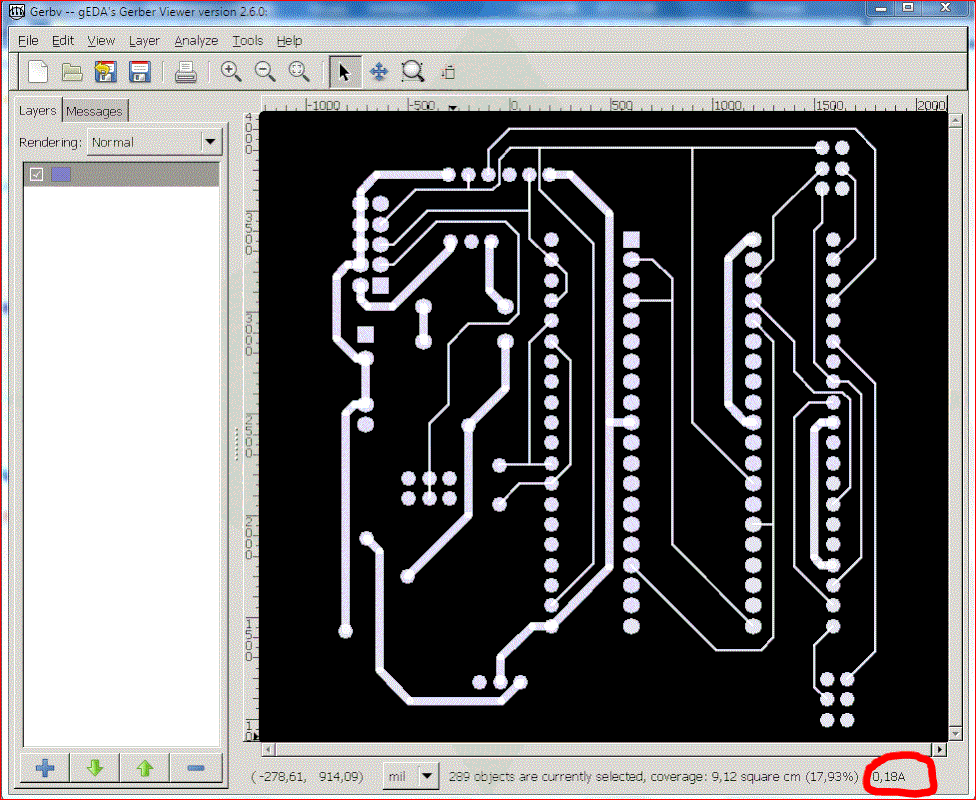Remove the layer with the blue minus button
The height and width of the screenshot is (800, 976).
(195, 768)
